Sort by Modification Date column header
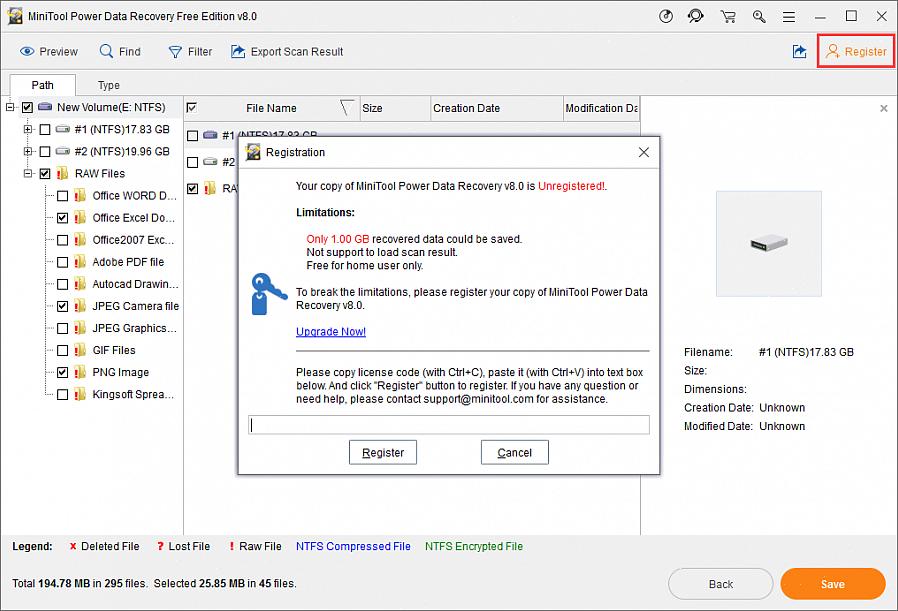The image size is (898, 611). (601, 108)
